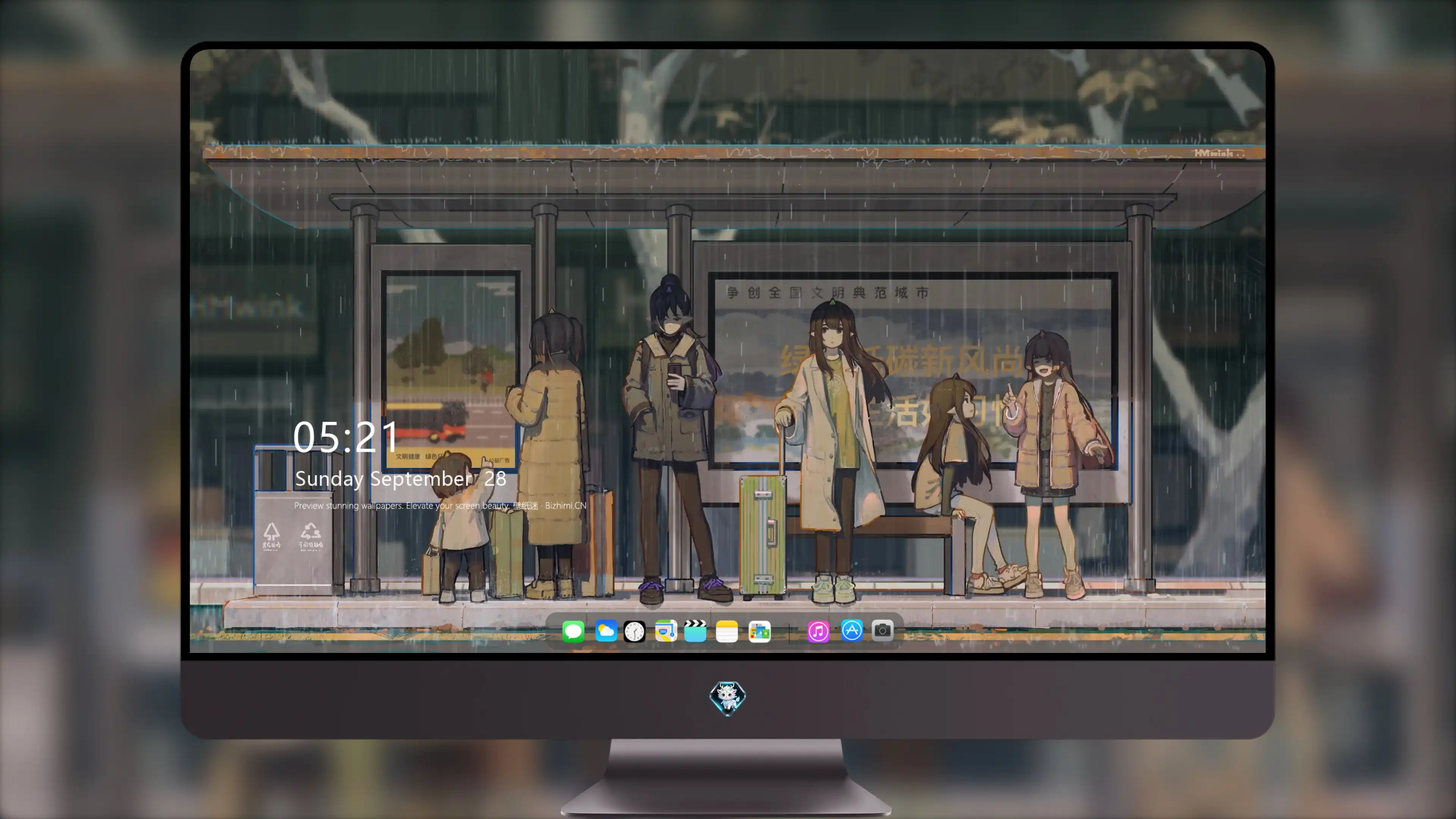This screenshot has width=1456, height=819.
Task: Click the "Preview stunning wallpapers" tagline text
Action: point(440,505)
